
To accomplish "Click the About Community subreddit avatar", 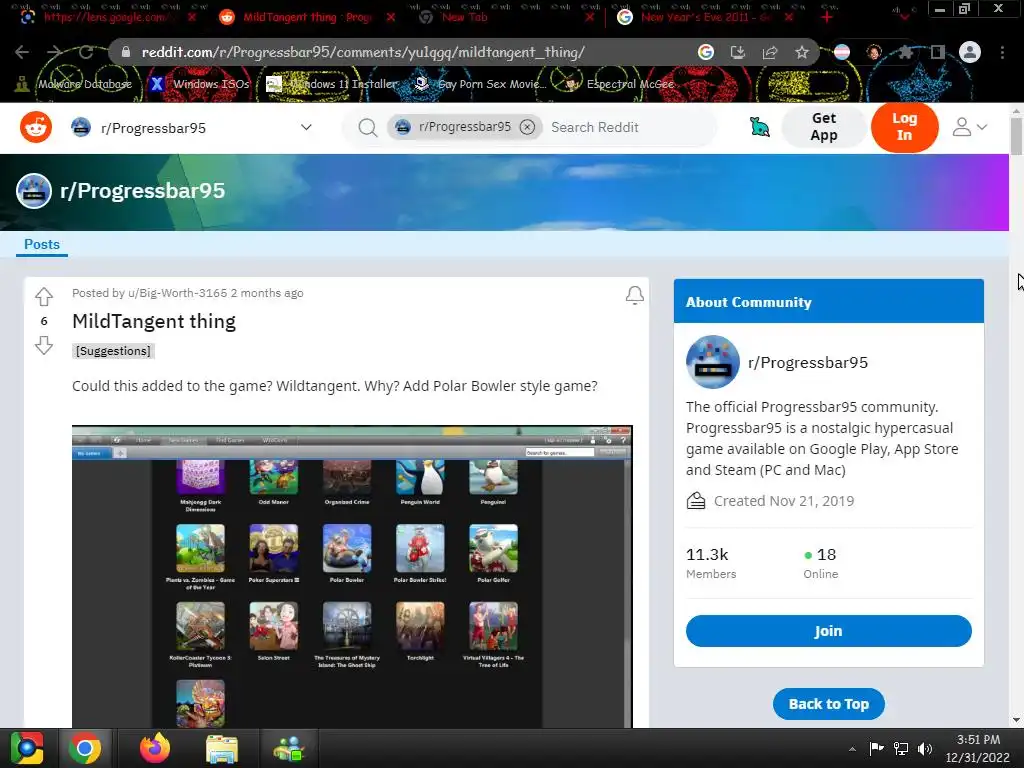I will click(x=712, y=362).
